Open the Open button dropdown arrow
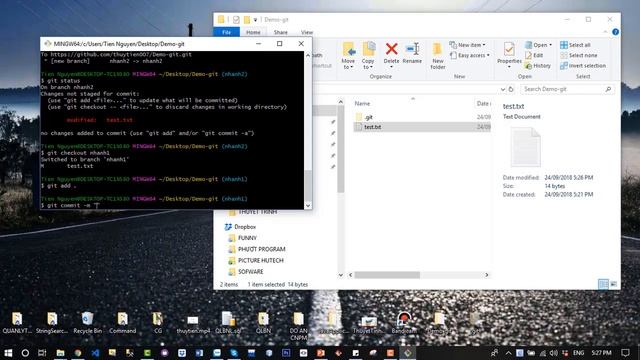Viewport: 640px width, 360px height. (x=550, y=45)
